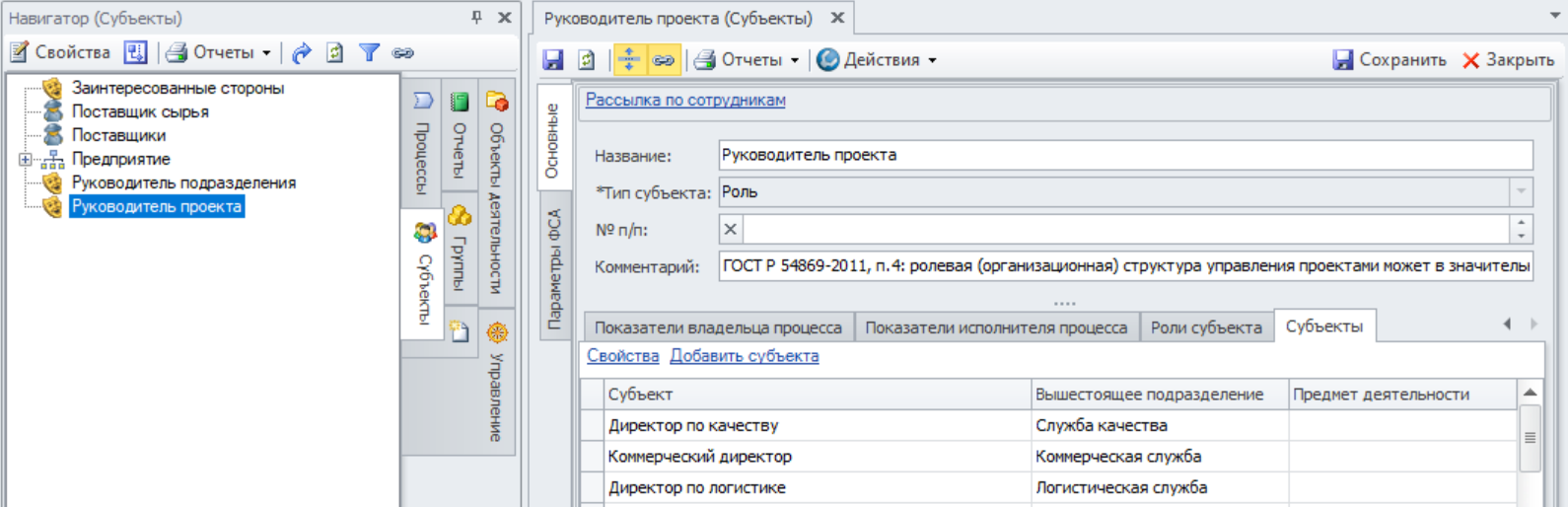This screenshot has width=1568, height=507.
Task: Click the refresh icon in Navigator toolbar
Action: pyautogui.click(x=335, y=53)
